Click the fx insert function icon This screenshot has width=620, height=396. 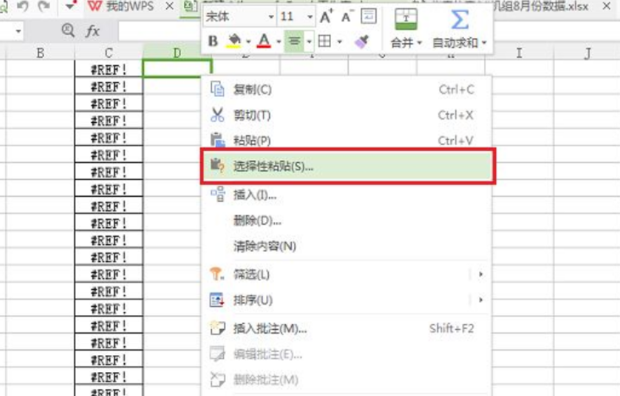[93, 30]
